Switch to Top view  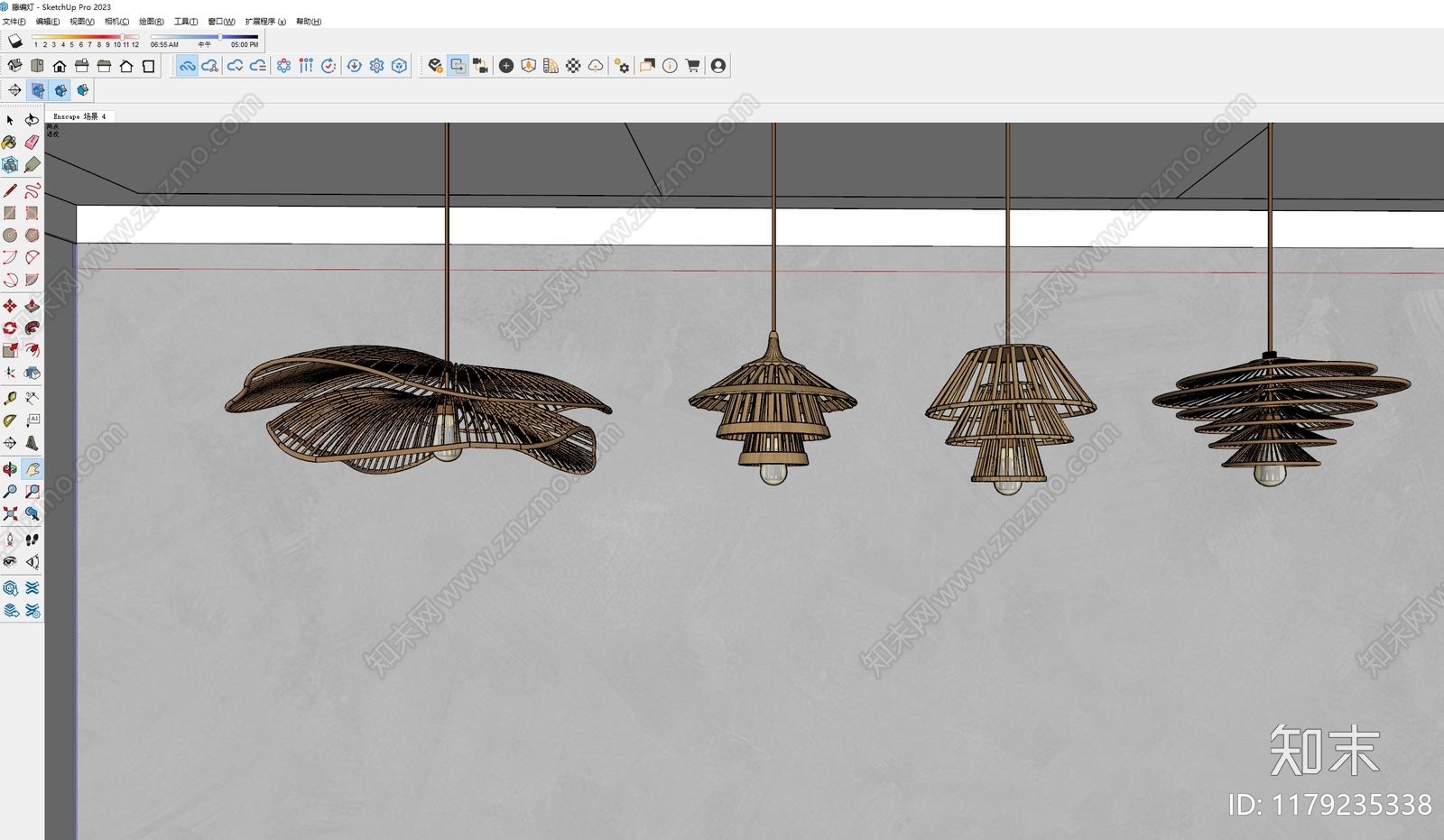[x=37, y=66]
